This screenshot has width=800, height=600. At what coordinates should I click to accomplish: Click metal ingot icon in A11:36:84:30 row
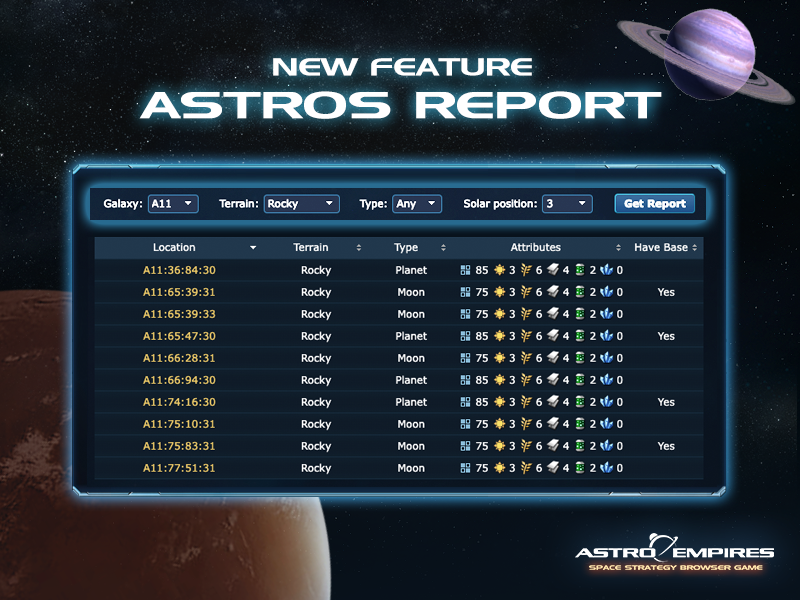point(553,270)
